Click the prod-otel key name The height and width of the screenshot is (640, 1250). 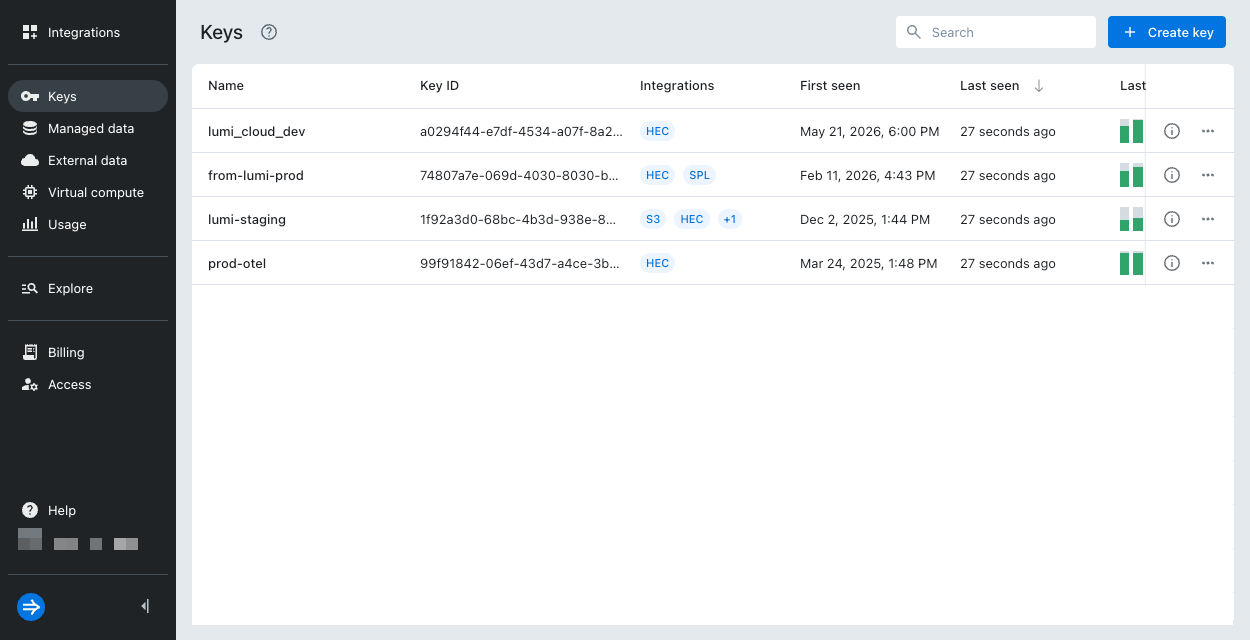(237, 263)
